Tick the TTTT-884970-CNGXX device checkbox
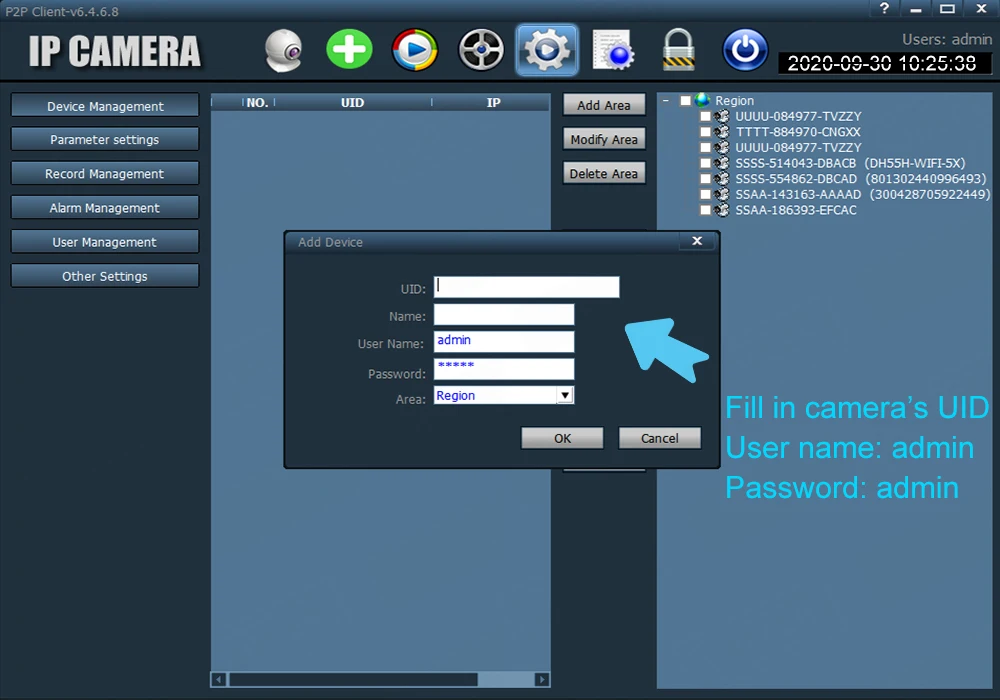This screenshot has height=700, width=1000. click(x=705, y=132)
